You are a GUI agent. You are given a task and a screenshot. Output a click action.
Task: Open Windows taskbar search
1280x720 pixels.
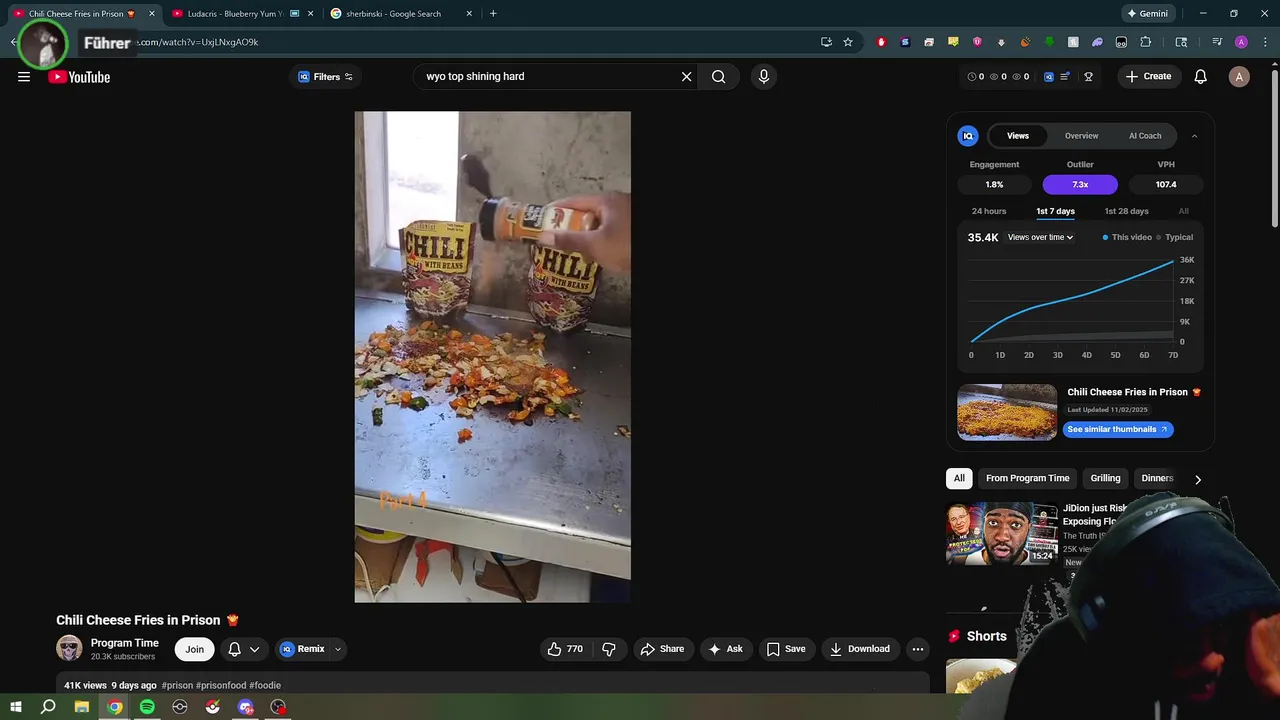[x=48, y=707]
